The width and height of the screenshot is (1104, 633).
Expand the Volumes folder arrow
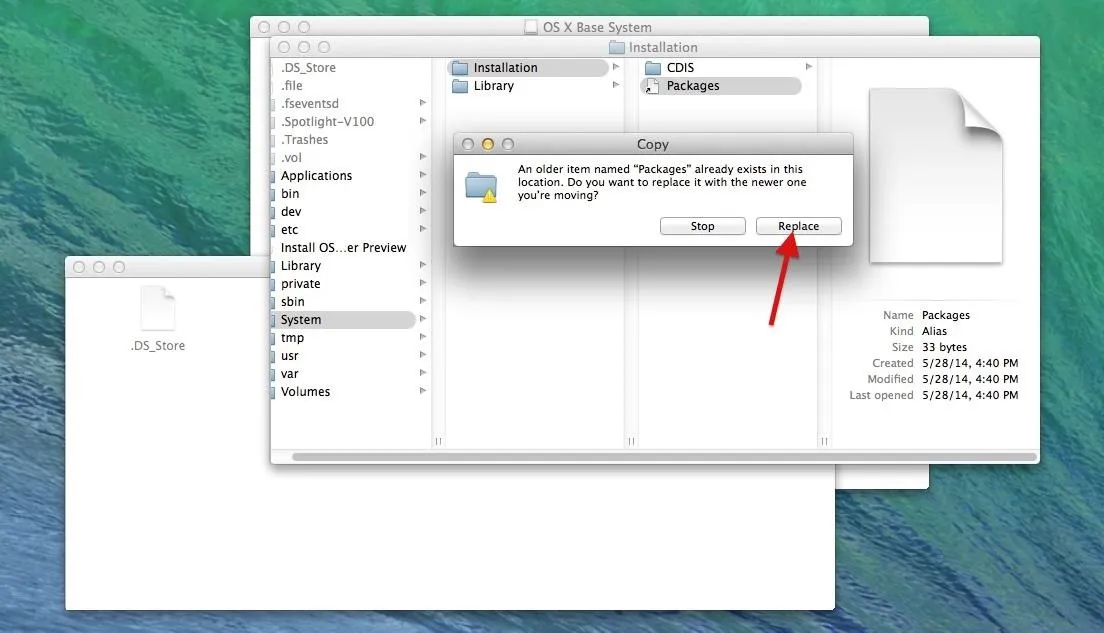(x=423, y=391)
